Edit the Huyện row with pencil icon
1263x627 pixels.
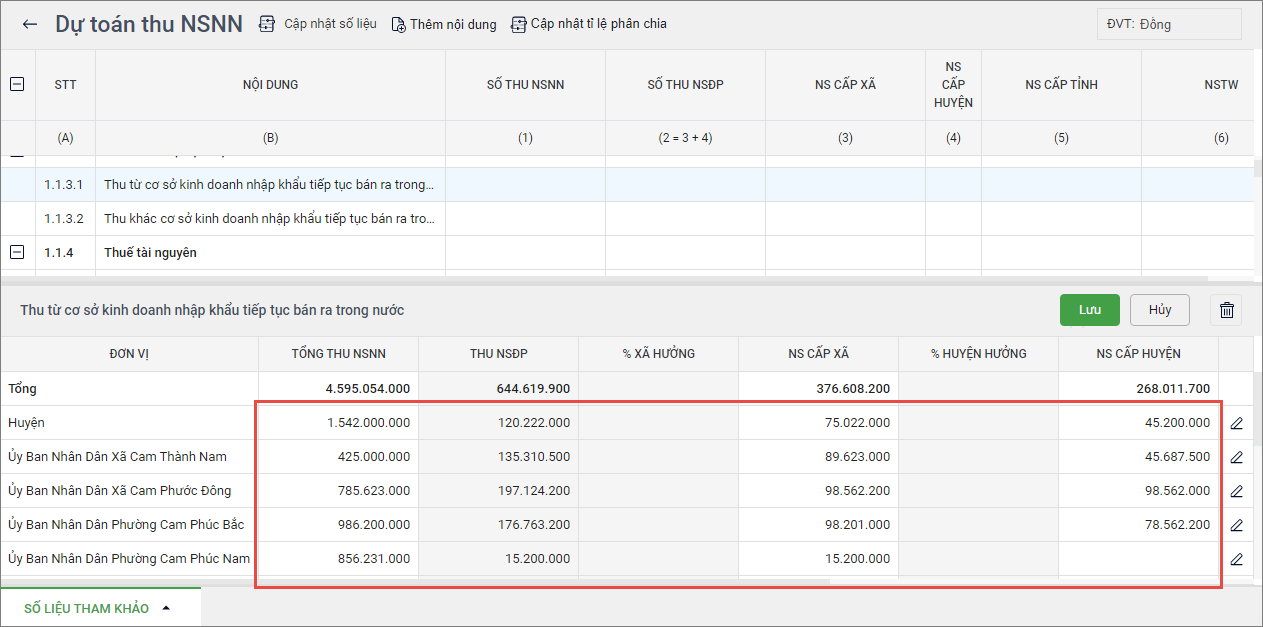tap(1236, 423)
